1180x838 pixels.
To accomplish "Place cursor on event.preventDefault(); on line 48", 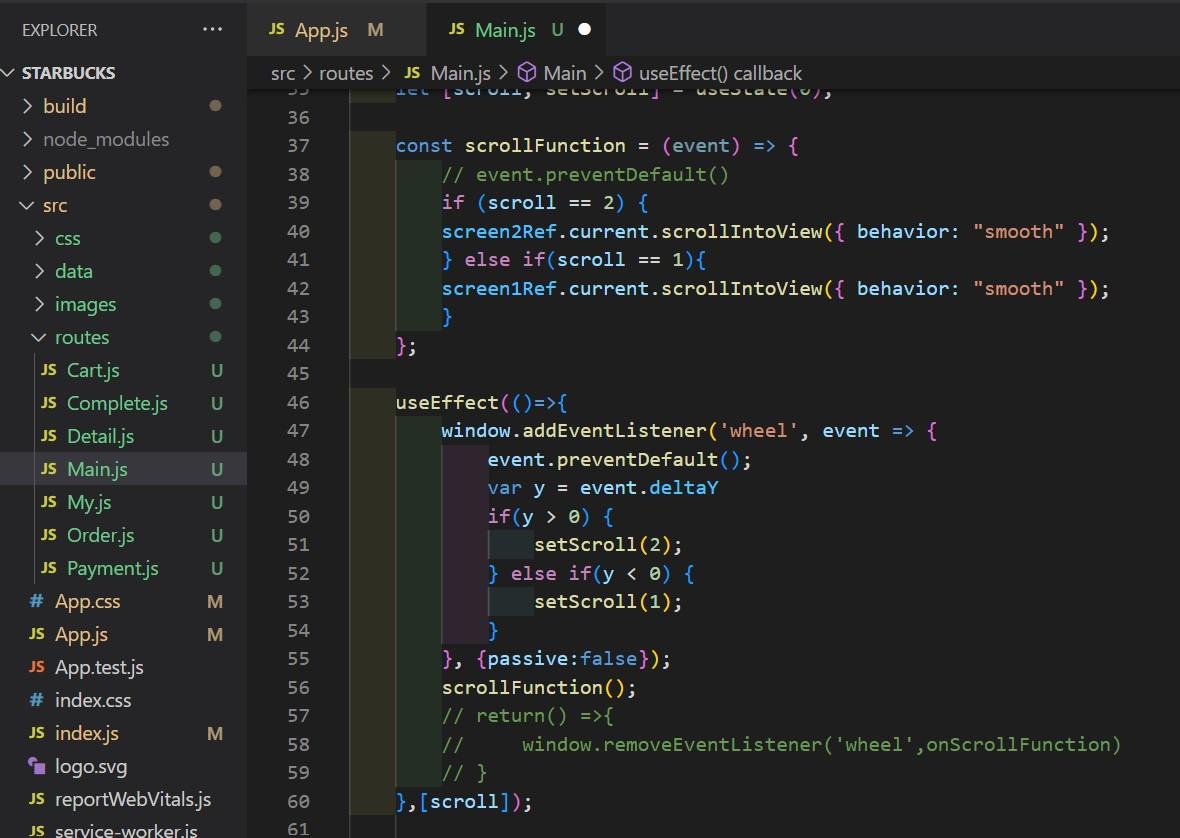I will click(619, 460).
